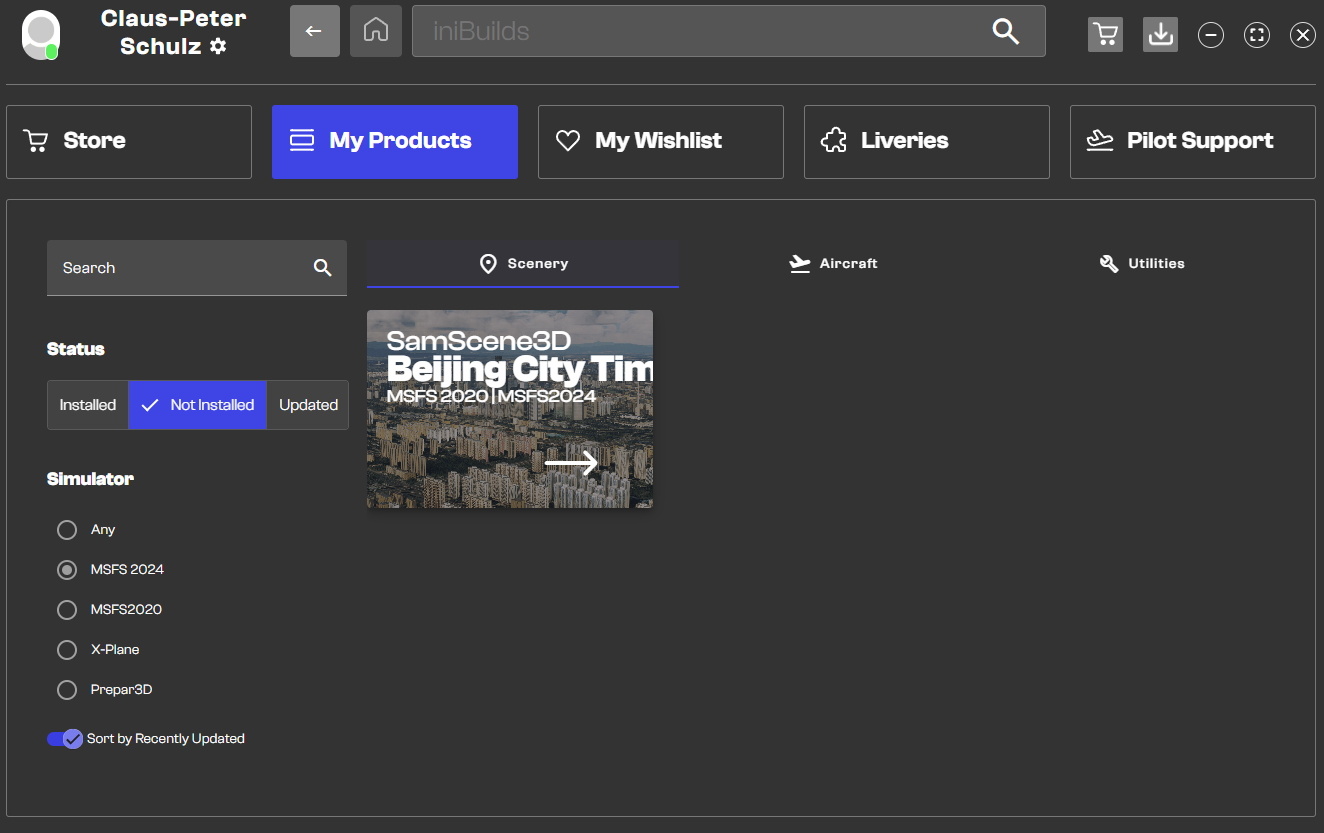The image size is (1324, 833).
Task: Open the Store section
Action: [129, 142]
